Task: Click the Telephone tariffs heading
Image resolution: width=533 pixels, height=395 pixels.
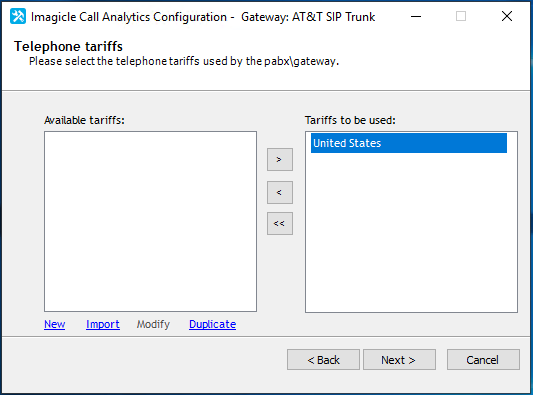Action: [68, 47]
